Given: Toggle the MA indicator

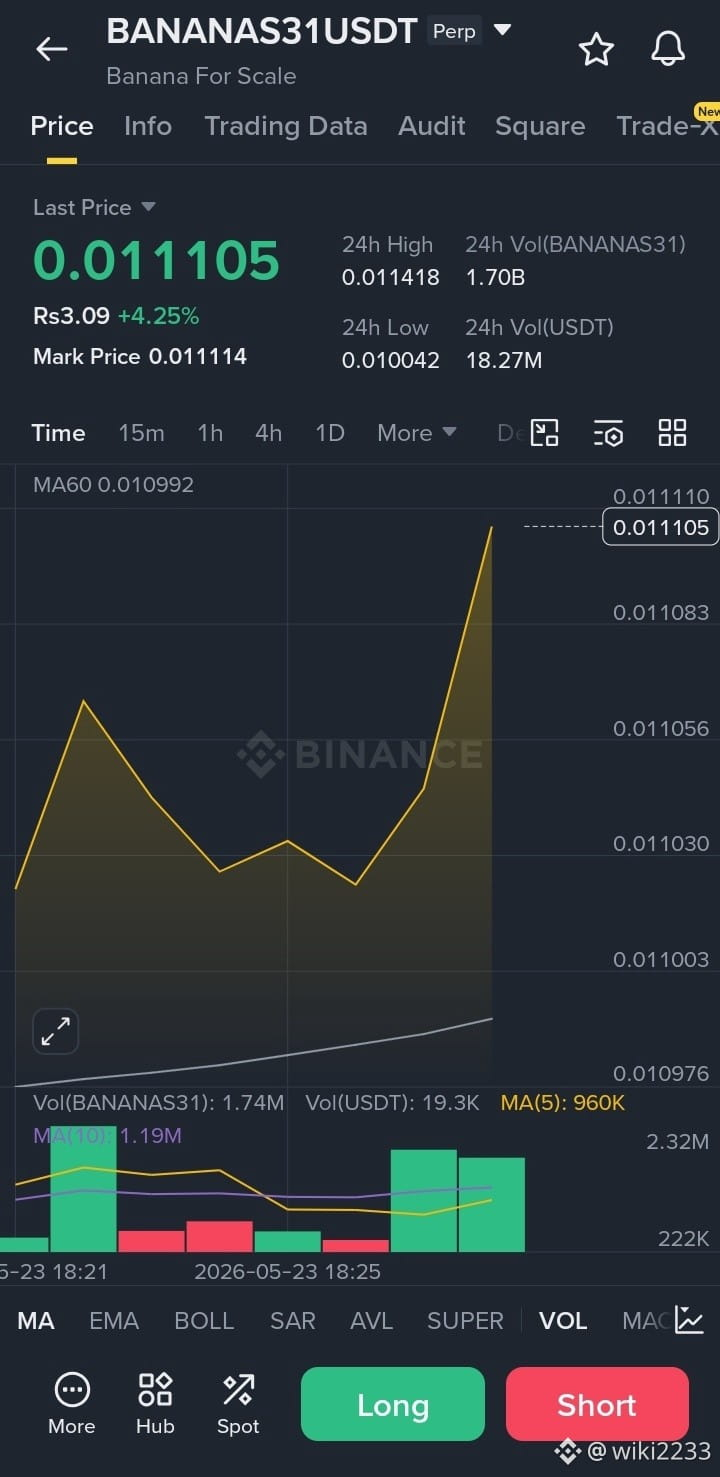Looking at the screenshot, I should pos(36,1320).
